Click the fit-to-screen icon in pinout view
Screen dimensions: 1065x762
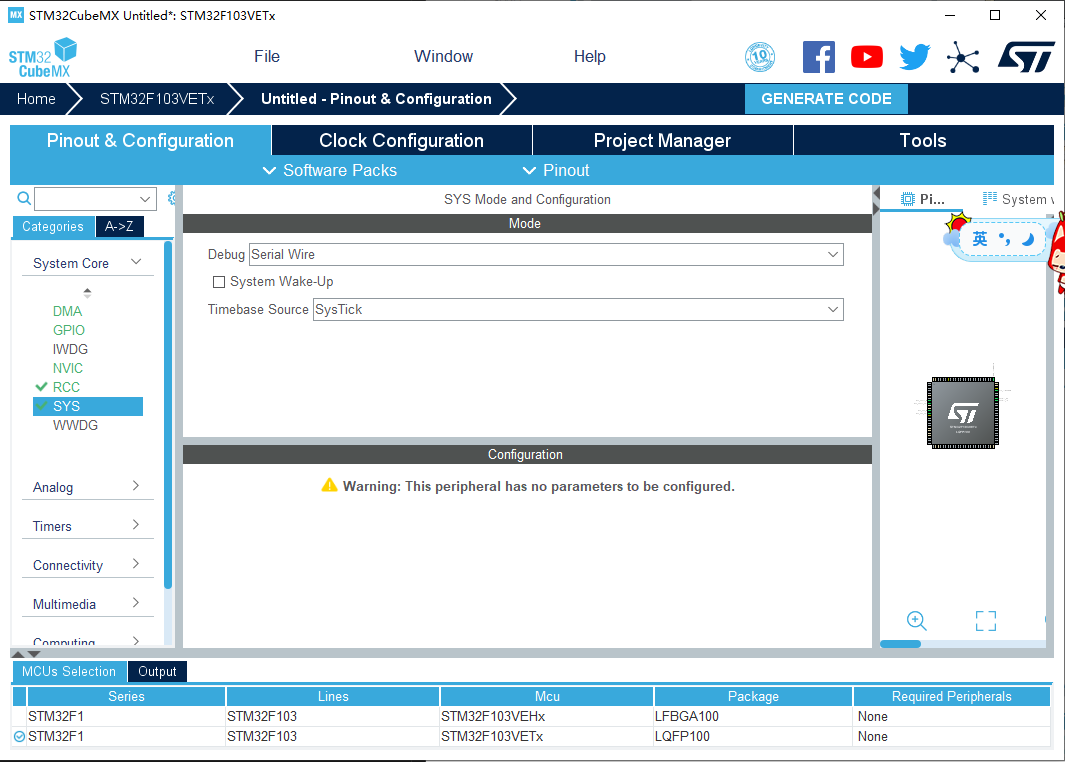tap(986, 620)
